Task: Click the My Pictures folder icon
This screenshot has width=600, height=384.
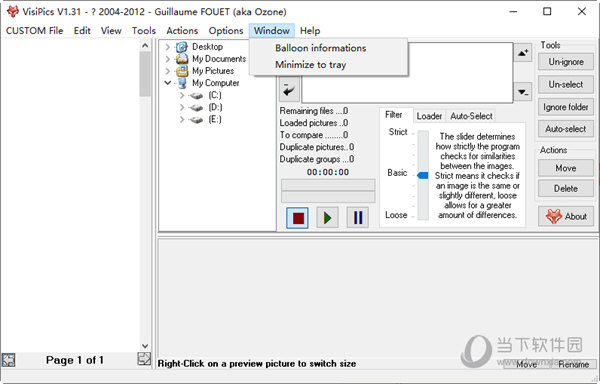Action: (x=182, y=71)
